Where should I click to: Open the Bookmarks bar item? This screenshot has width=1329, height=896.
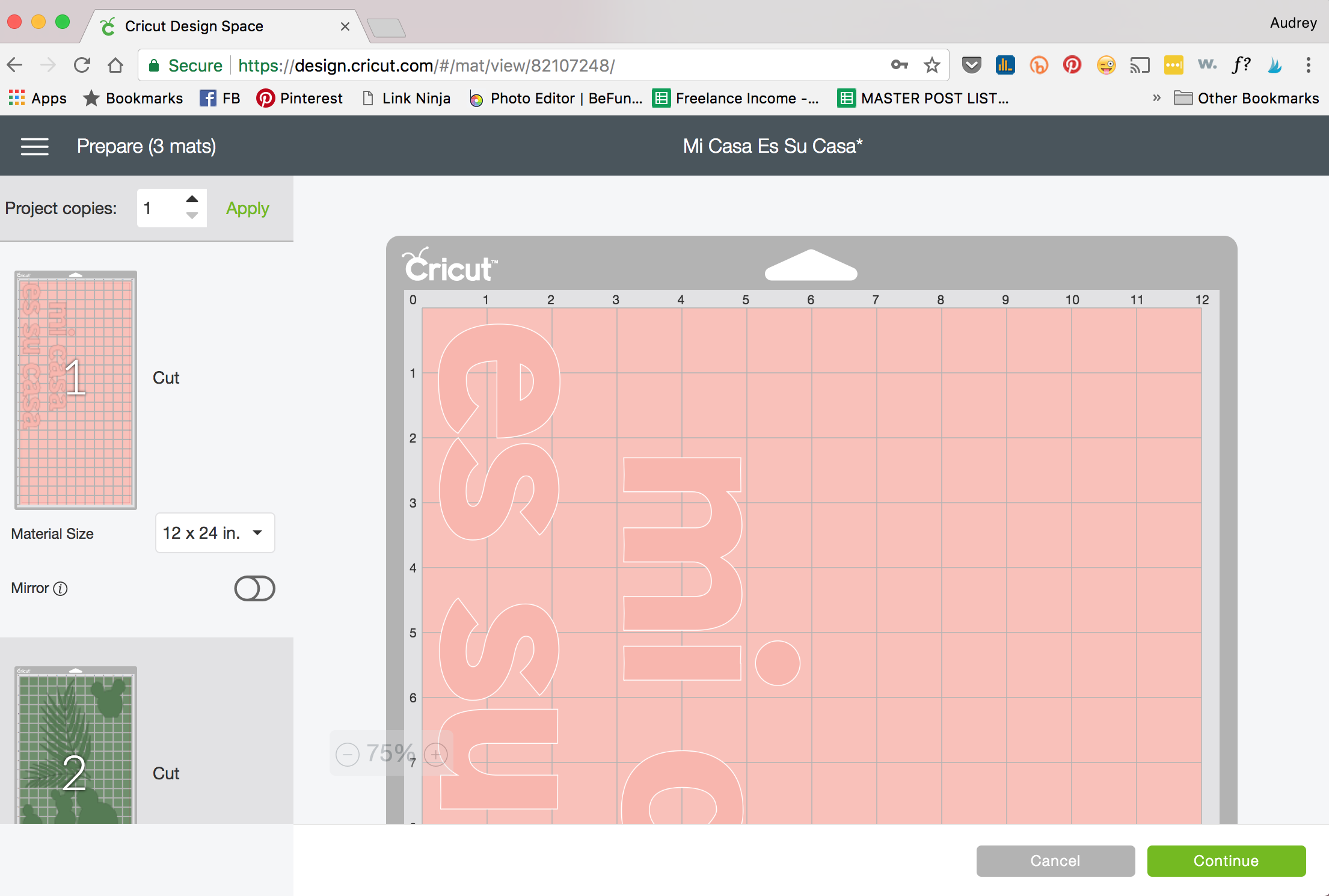coord(133,98)
